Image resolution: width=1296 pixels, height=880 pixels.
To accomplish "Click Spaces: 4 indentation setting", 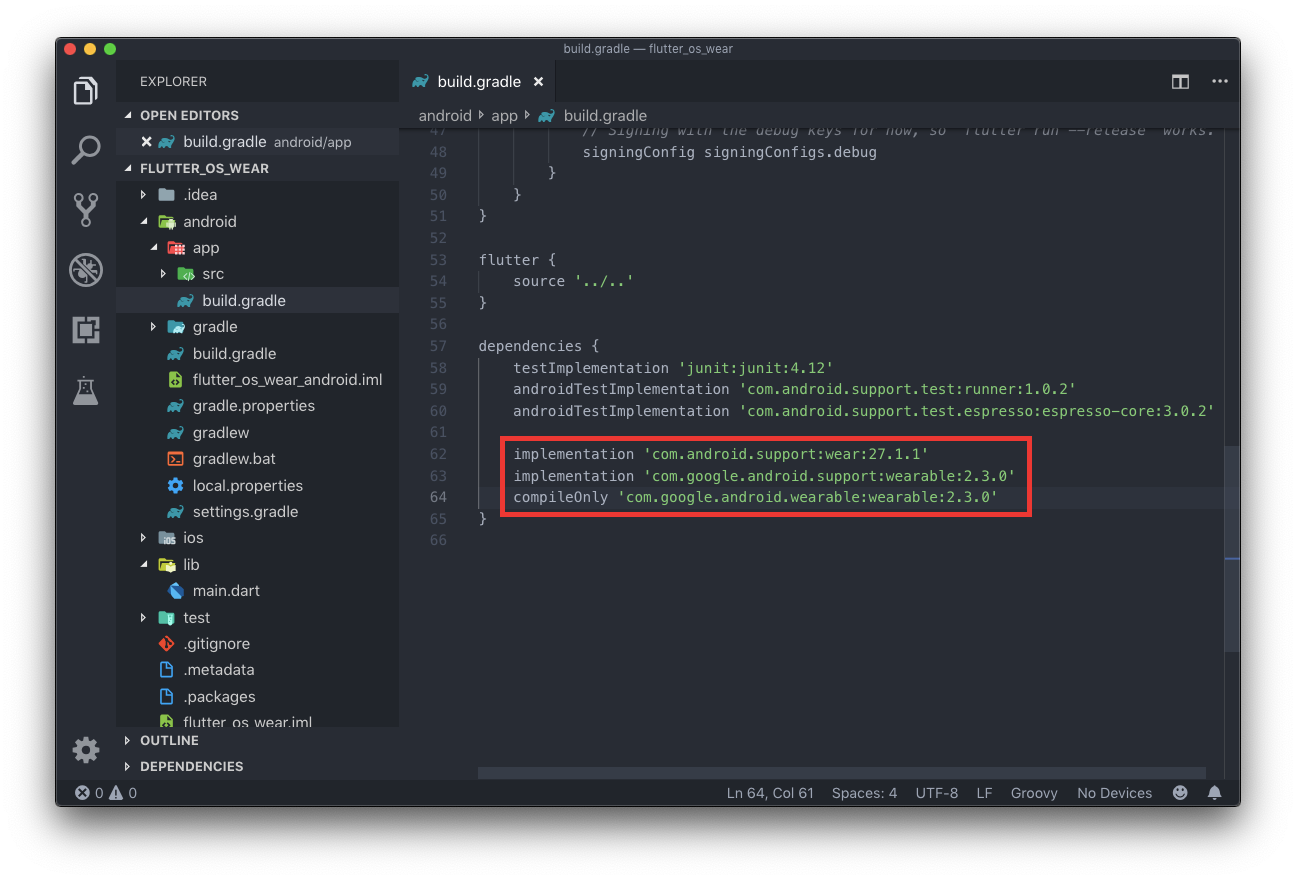I will coord(864,793).
